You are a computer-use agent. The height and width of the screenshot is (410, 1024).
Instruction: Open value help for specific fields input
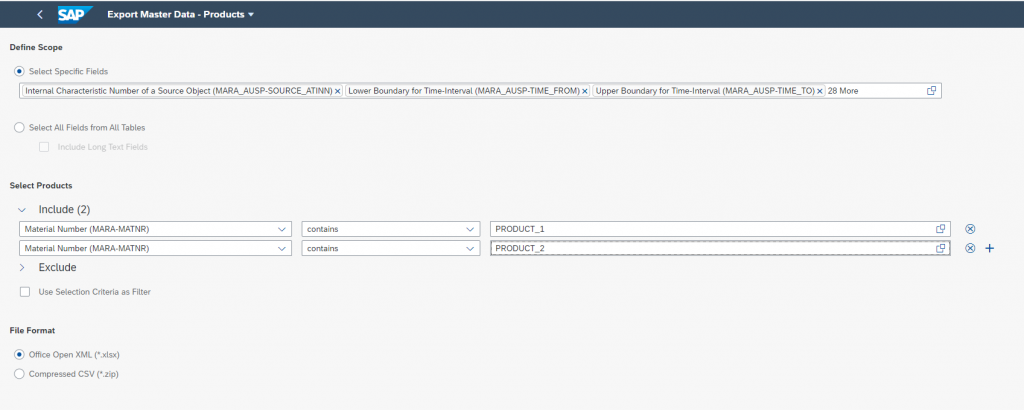coord(932,91)
